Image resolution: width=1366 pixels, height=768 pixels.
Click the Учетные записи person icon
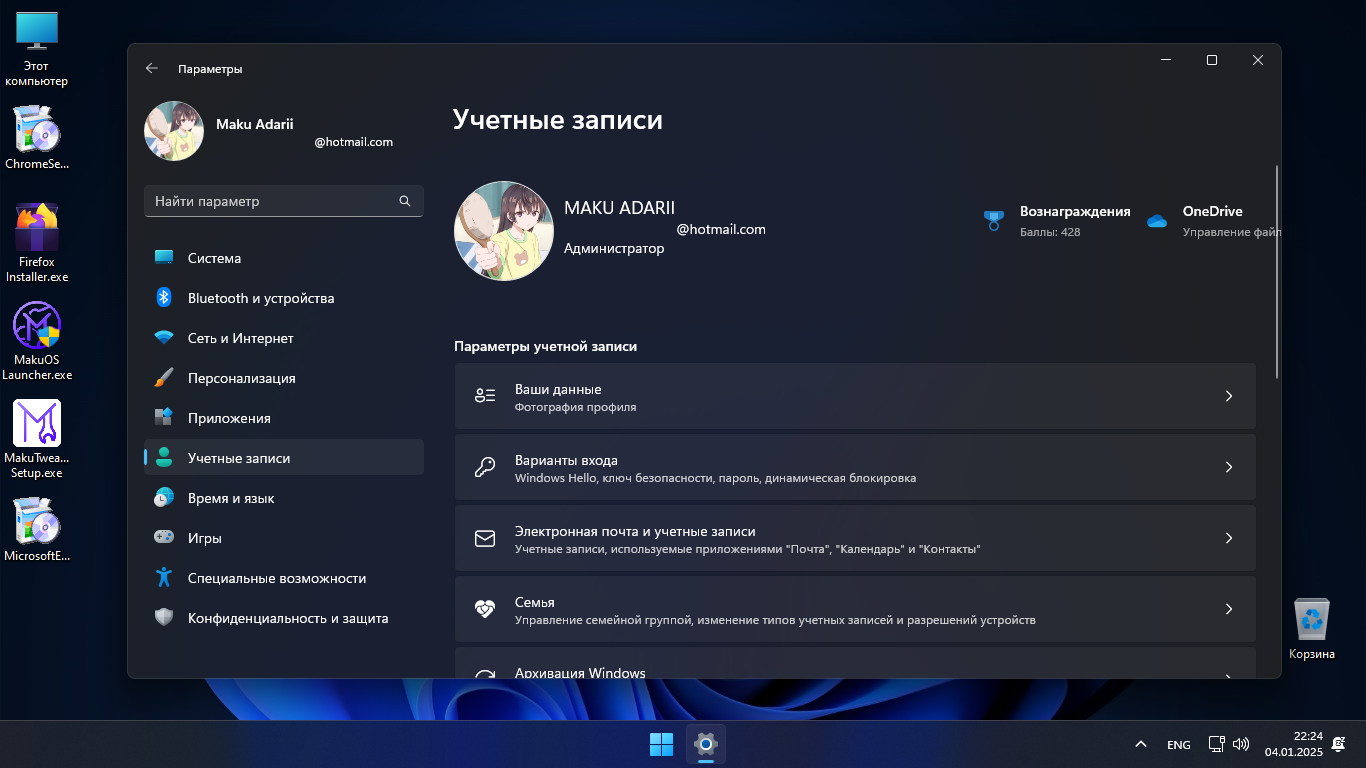(164, 458)
